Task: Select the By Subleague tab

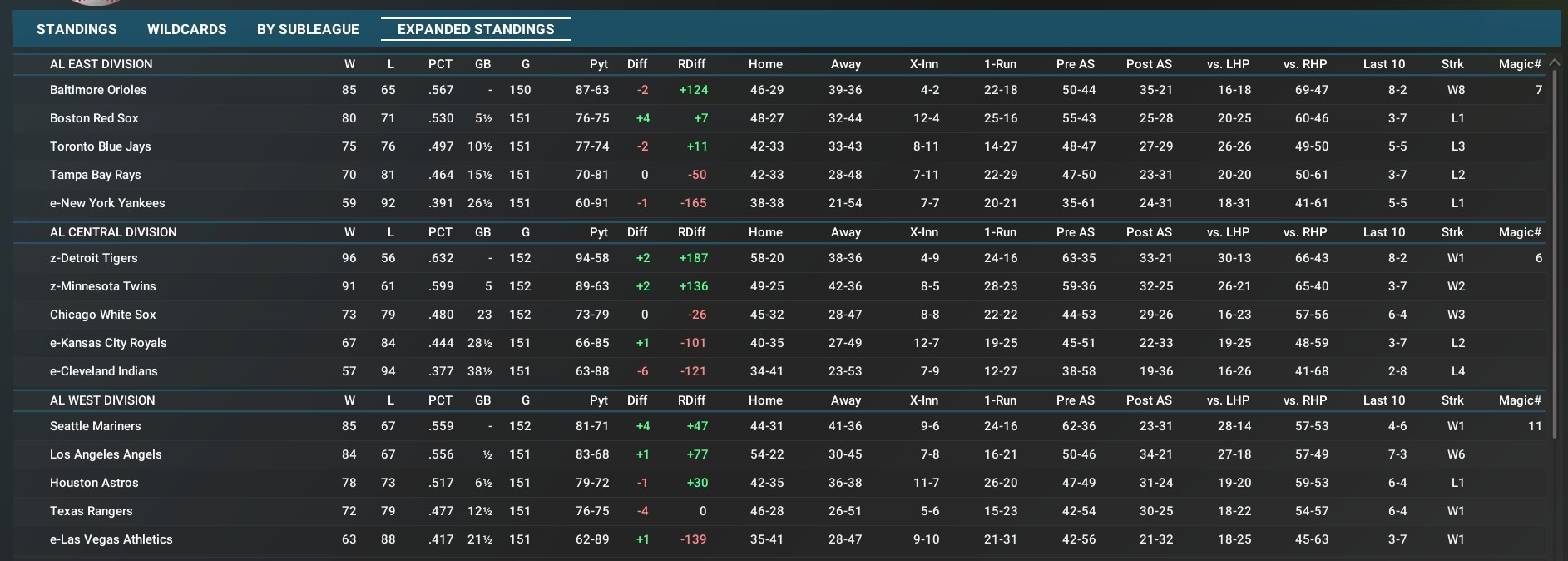Action: tap(308, 29)
